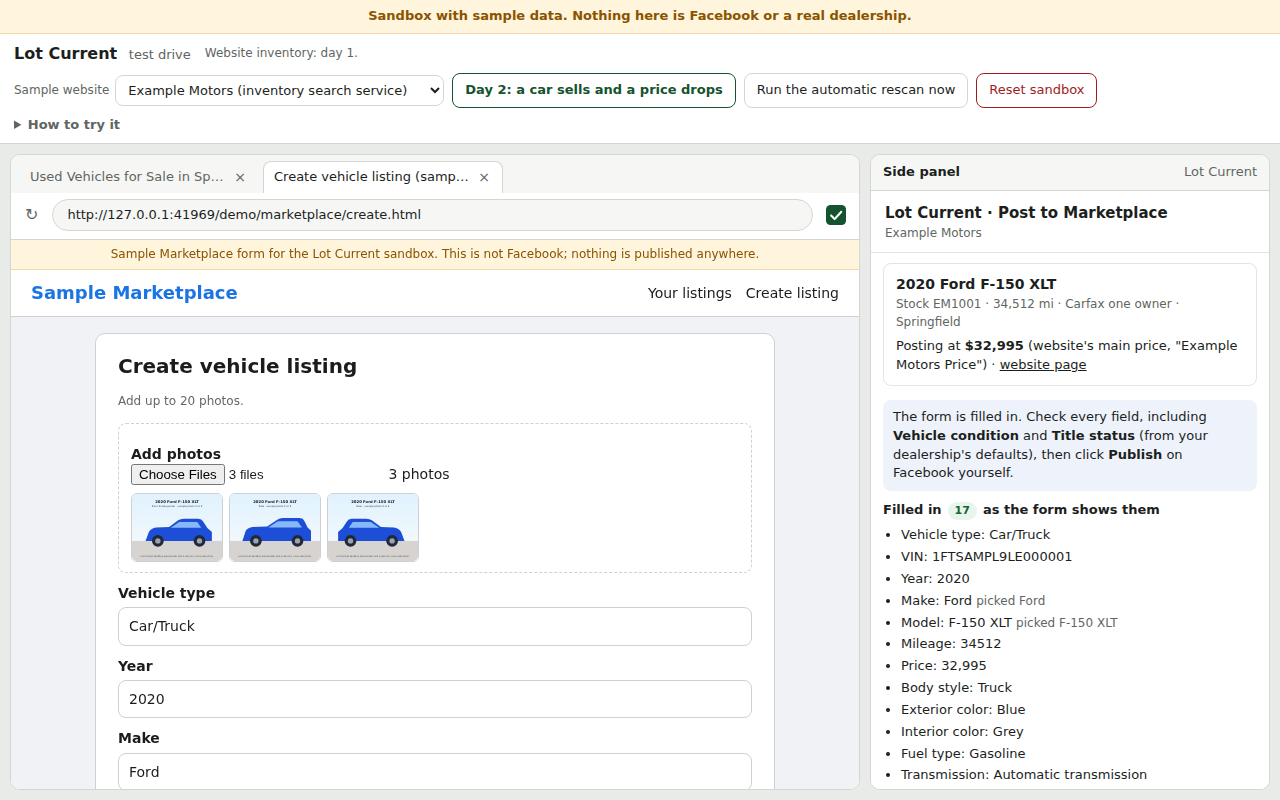Click 'Transmission: Automatic transmission' item
1280x800 pixels.
tap(1024, 775)
